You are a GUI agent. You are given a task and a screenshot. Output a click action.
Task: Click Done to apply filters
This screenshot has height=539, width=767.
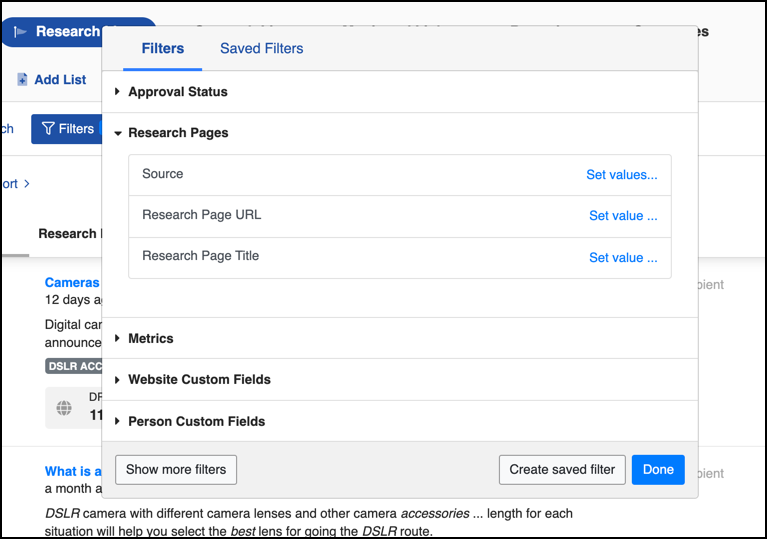(x=657, y=470)
